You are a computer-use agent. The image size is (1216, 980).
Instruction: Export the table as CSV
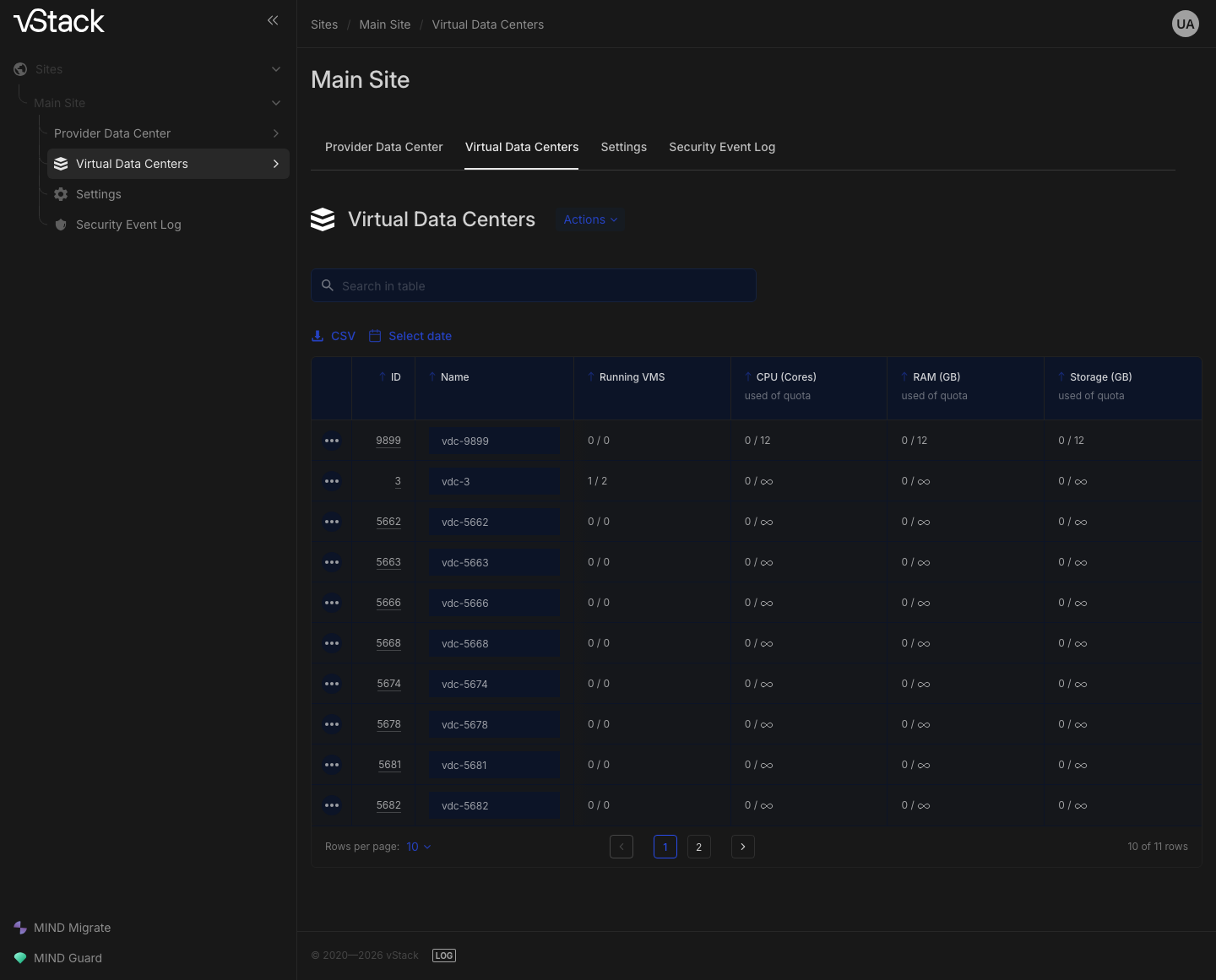[334, 336]
